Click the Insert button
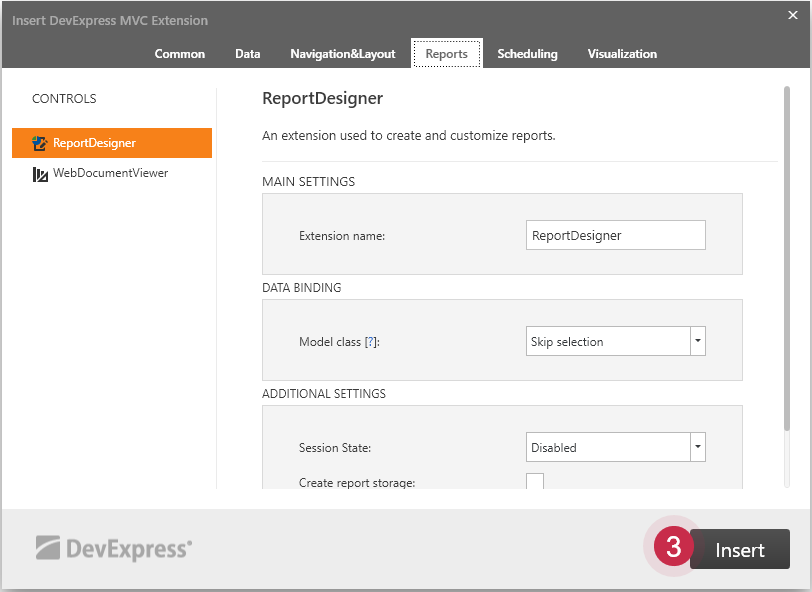 coord(740,549)
